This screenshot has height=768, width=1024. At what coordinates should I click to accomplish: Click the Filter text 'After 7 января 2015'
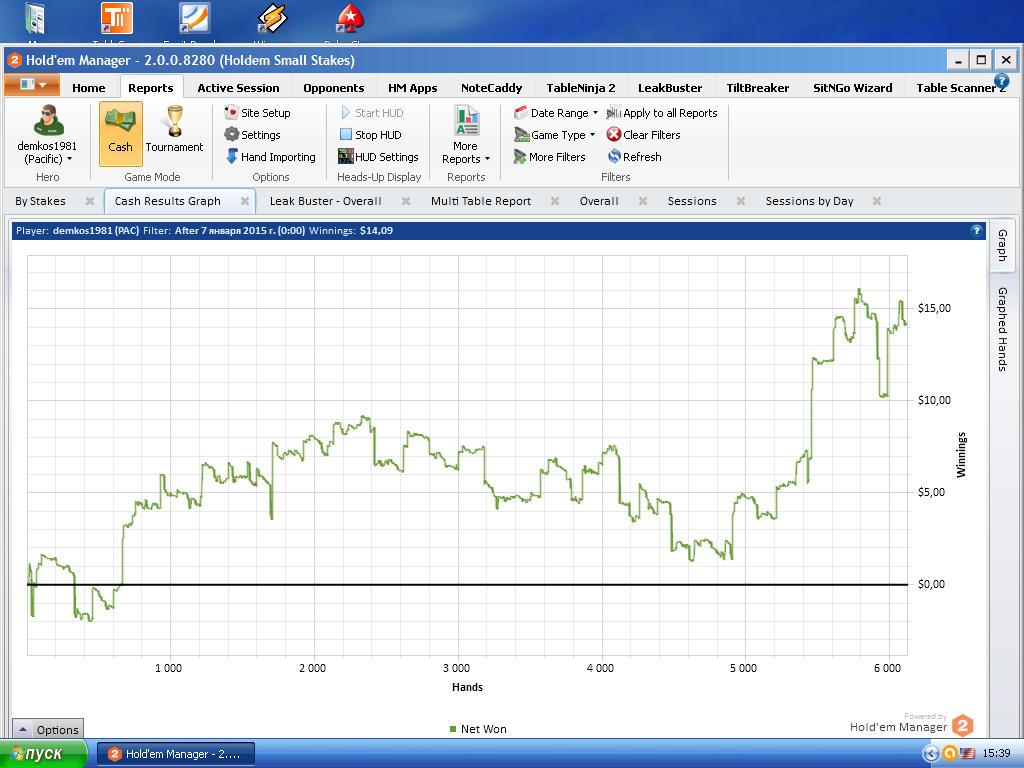(240, 231)
